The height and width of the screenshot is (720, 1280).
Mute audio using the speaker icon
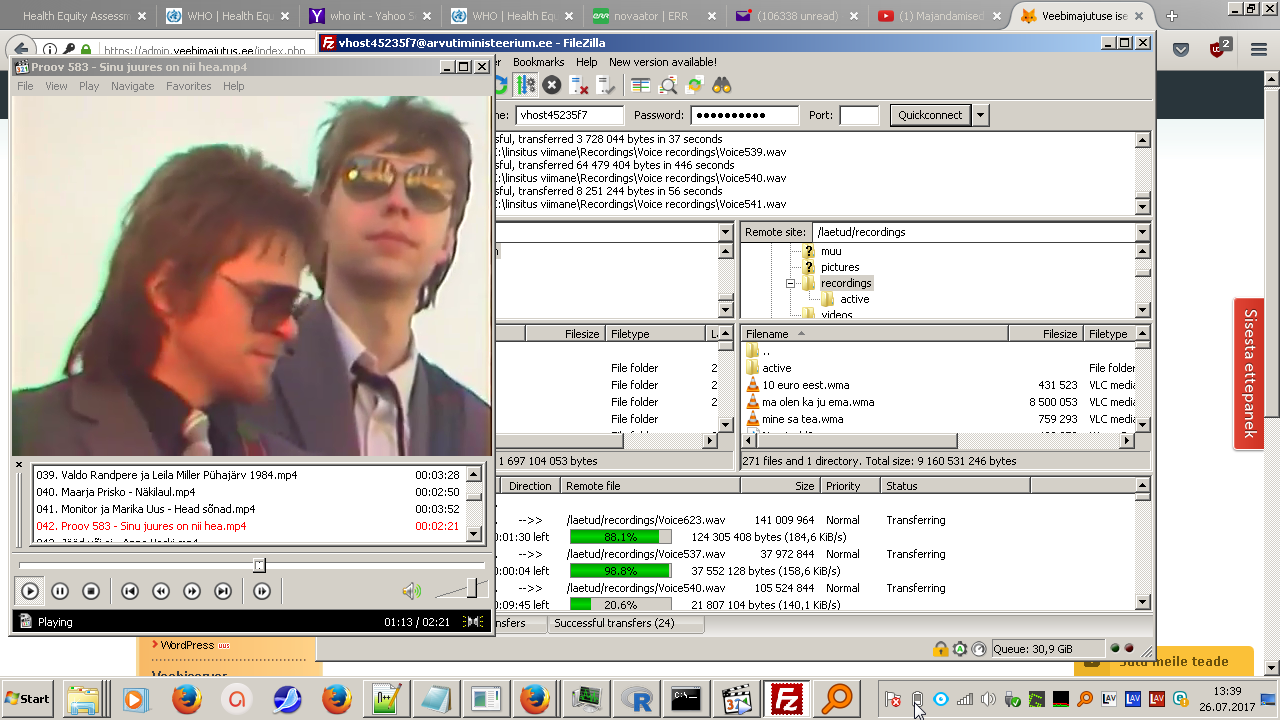tap(411, 591)
